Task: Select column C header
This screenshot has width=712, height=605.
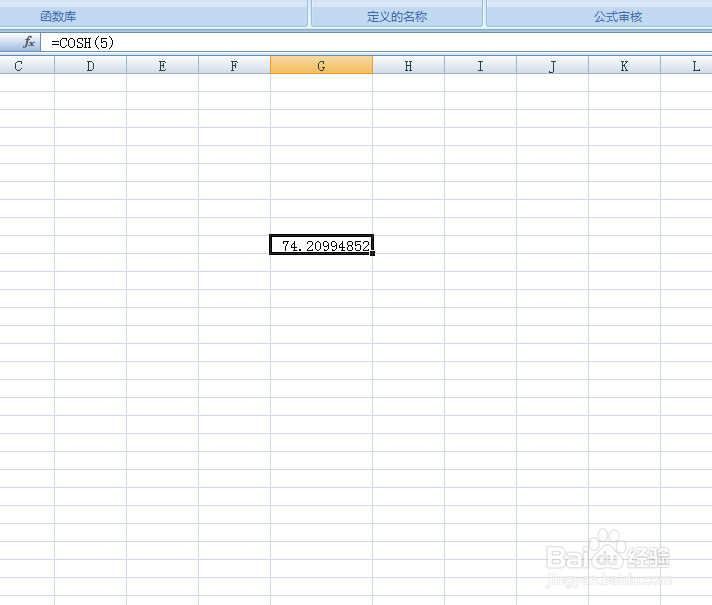Action: (27, 66)
